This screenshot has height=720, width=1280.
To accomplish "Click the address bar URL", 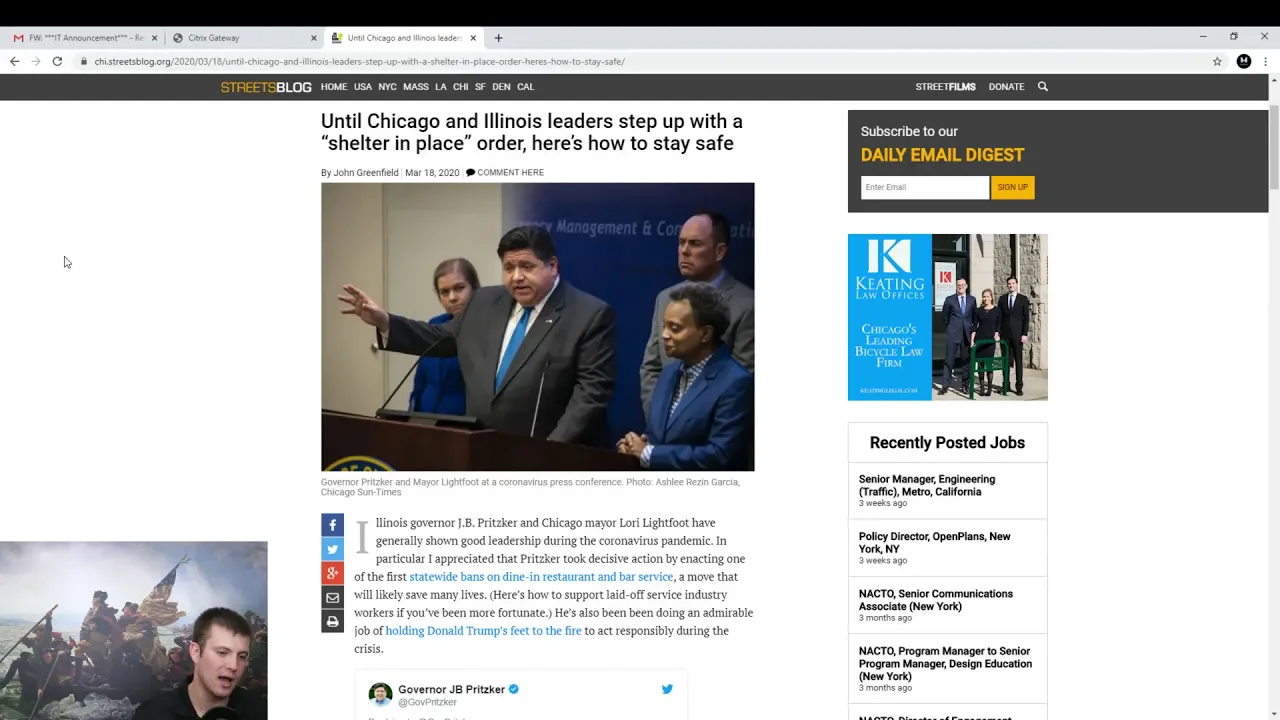I will point(360,61).
